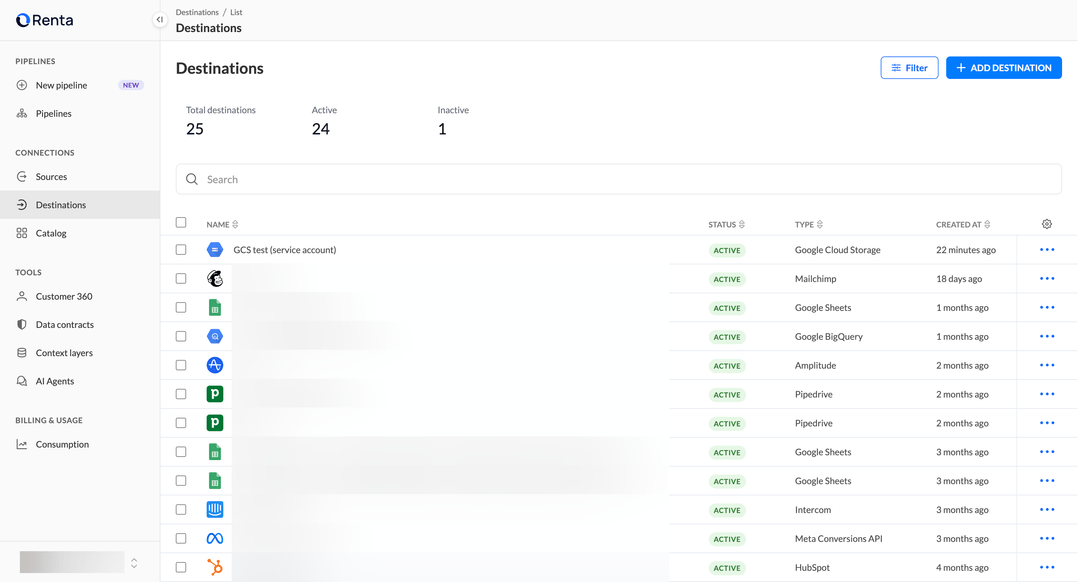Open the three-dot menu for Meta Conversions API row
Screen dimensions: 1080x582
[x=1047, y=539]
